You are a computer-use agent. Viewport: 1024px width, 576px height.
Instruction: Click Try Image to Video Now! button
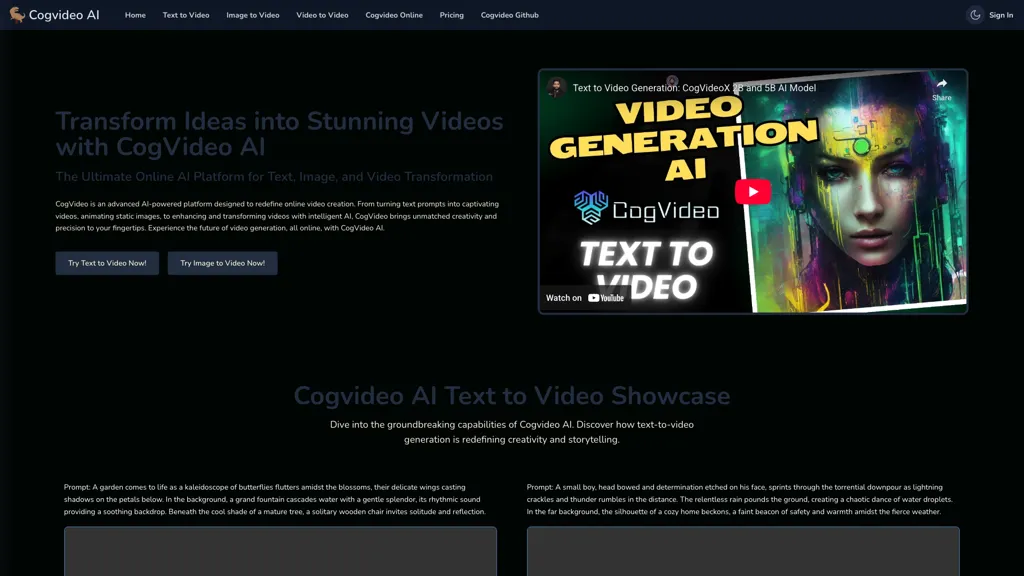(223, 263)
